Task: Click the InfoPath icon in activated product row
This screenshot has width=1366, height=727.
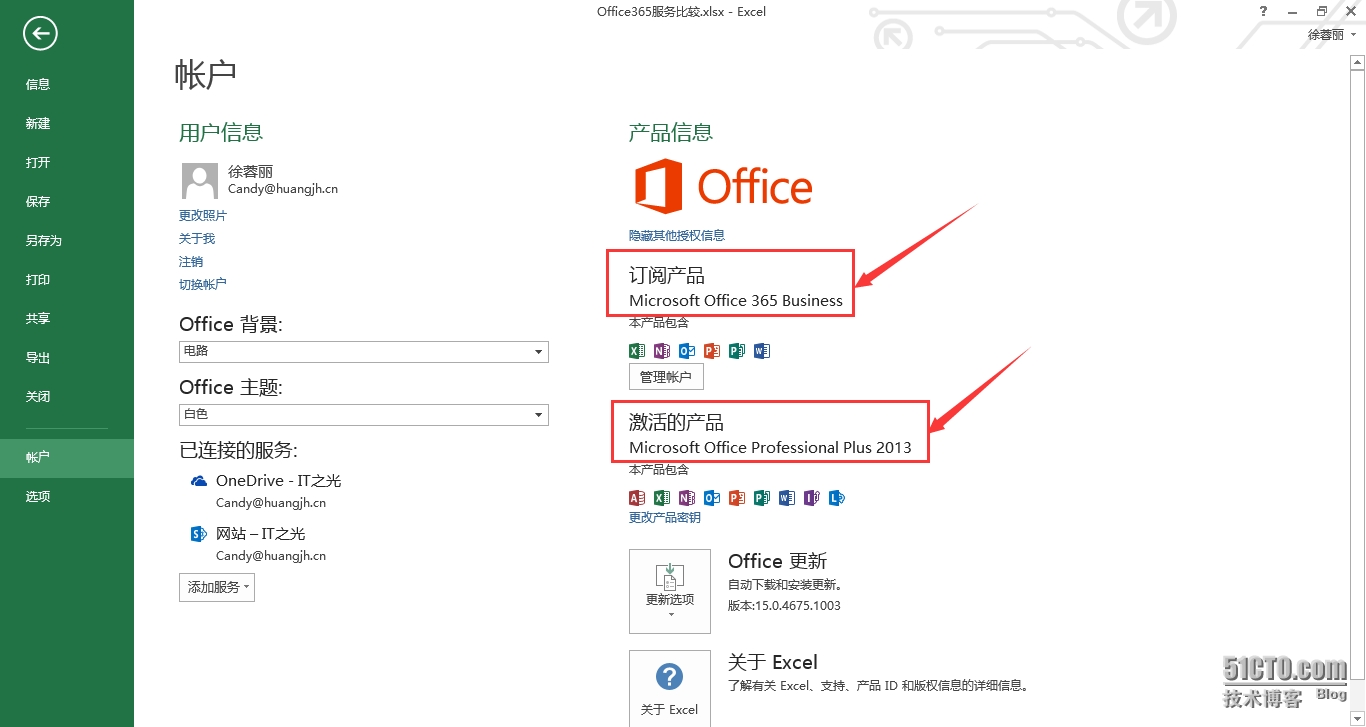Action: click(x=811, y=498)
